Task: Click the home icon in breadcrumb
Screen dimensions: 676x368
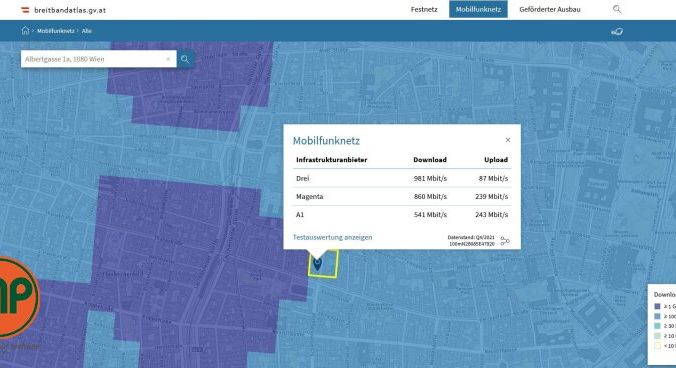Action: pyautogui.click(x=25, y=31)
